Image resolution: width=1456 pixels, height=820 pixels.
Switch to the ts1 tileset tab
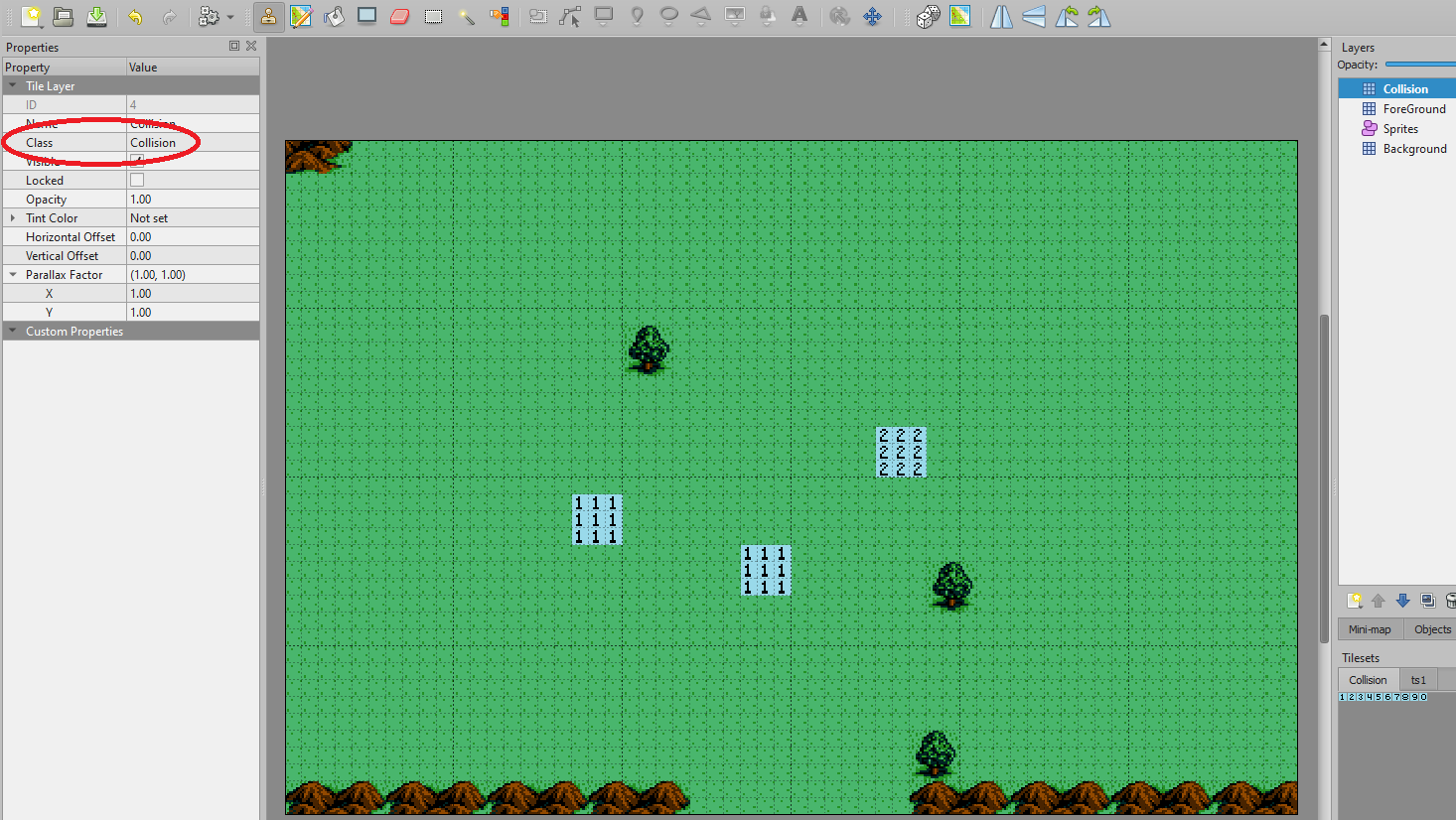click(1417, 680)
